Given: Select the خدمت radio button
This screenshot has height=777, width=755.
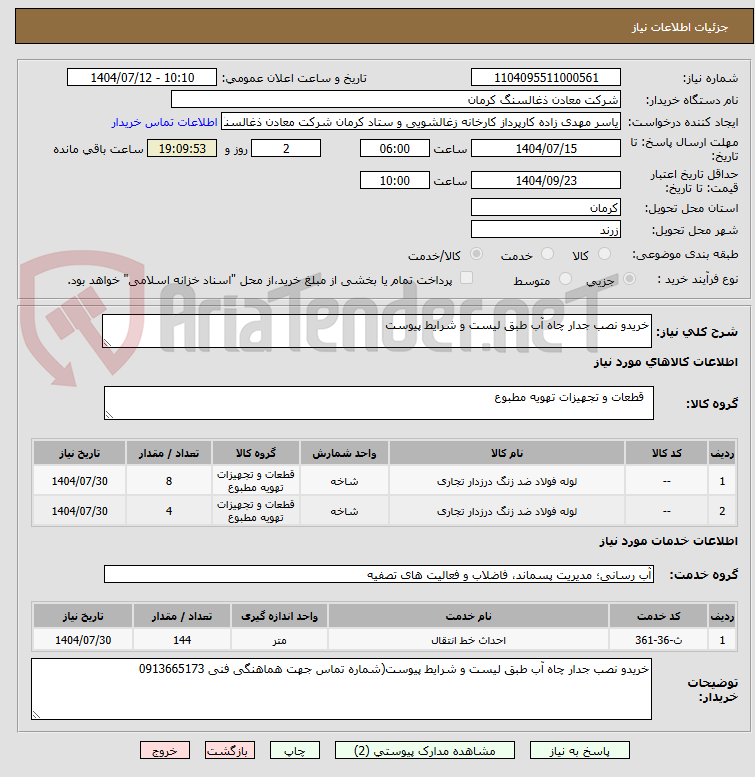Looking at the screenshot, I should click(x=547, y=254).
